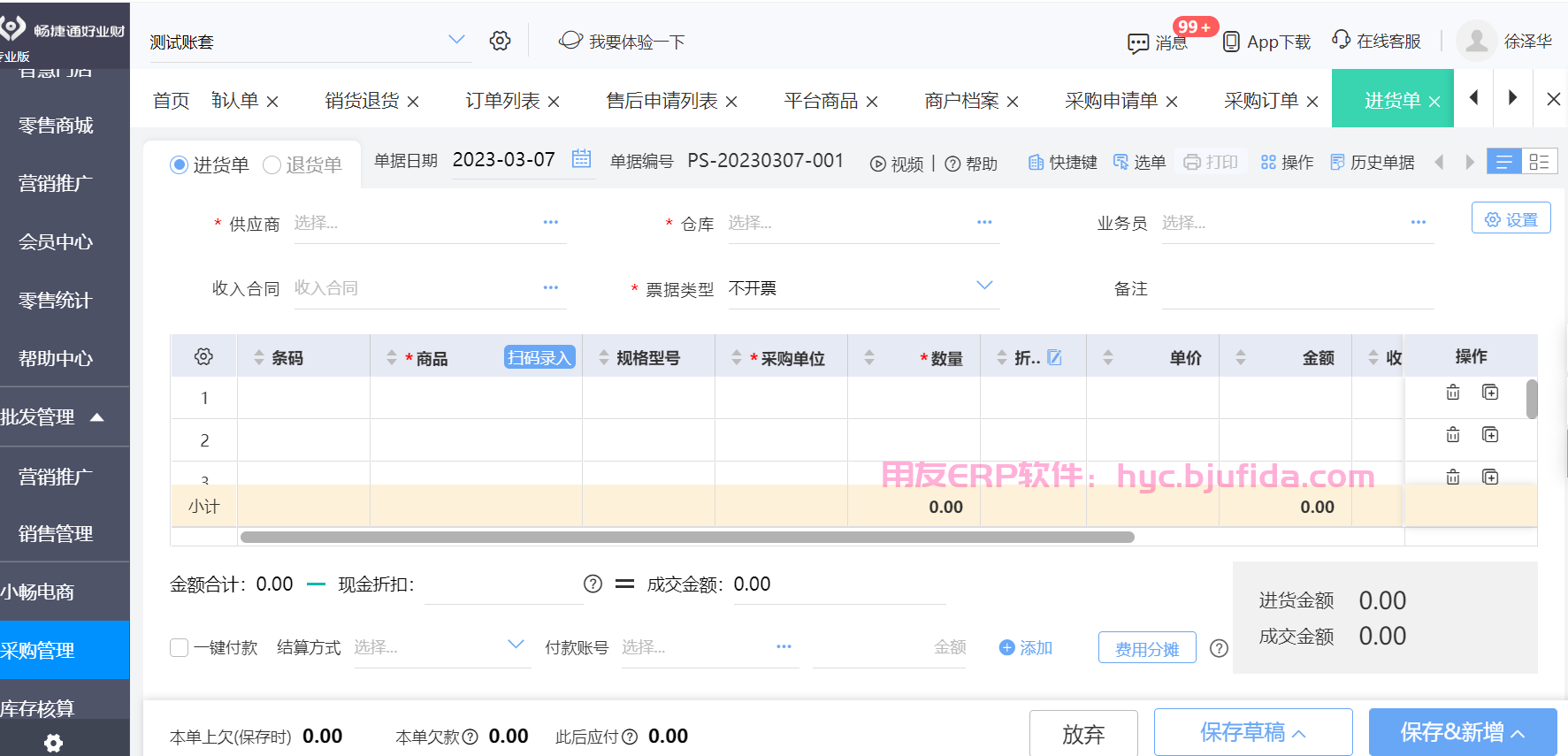
Task: Open App download link
Action: [1266, 42]
